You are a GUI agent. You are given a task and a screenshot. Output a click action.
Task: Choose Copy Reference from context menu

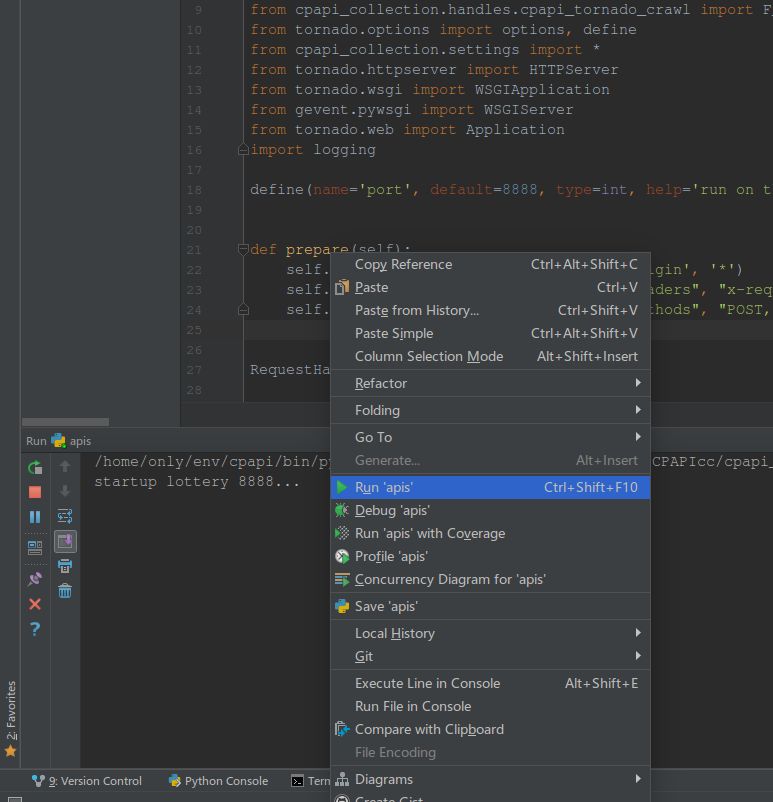point(490,264)
